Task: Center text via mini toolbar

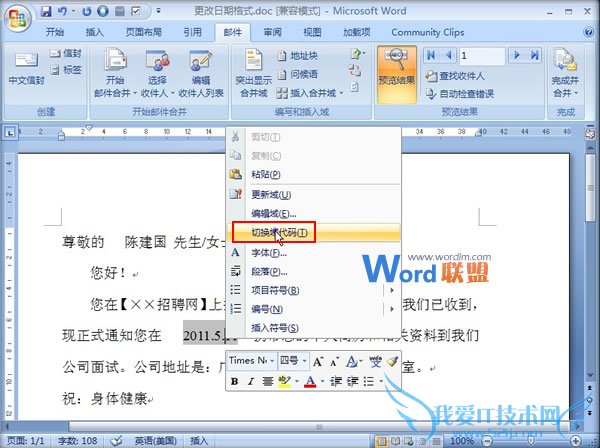Action: coord(267,381)
